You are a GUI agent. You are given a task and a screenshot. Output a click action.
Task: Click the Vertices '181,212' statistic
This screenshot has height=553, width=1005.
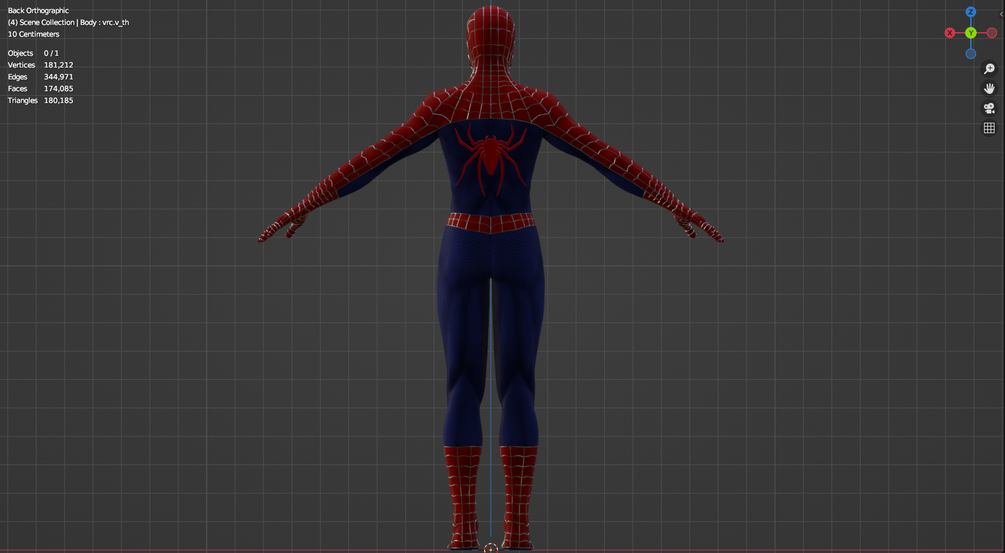click(x=58, y=65)
